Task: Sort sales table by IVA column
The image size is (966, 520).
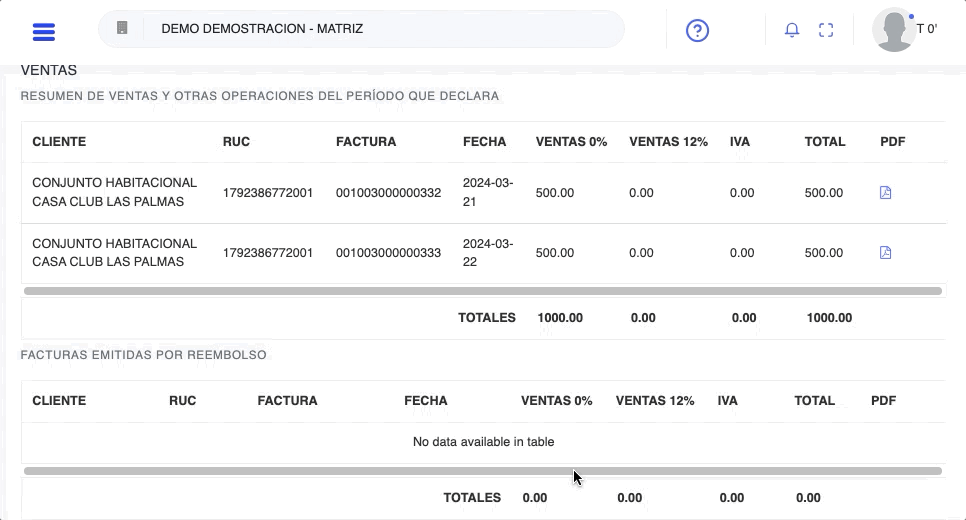Action: pyautogui.click(x=739, y=142)
